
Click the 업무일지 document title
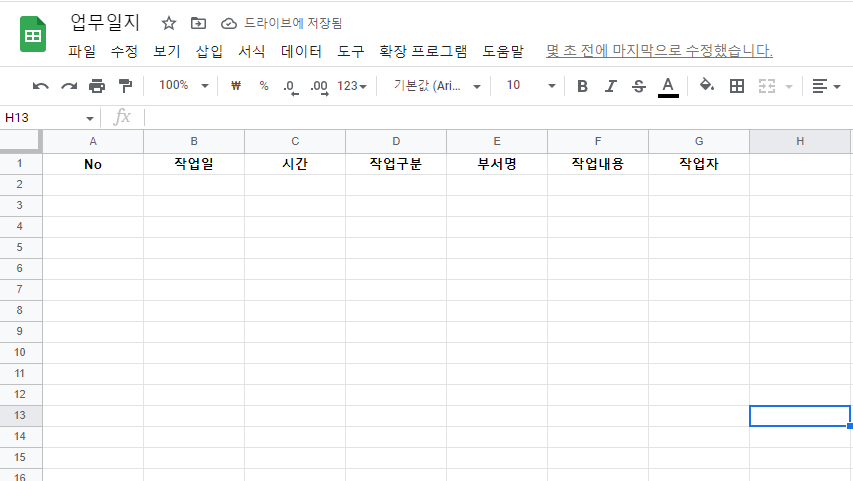(x=106, y=22)
